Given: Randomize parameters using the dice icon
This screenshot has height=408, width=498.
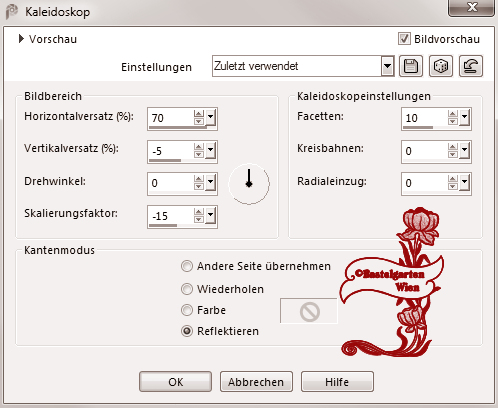Looking at the screenshot, I should point(441,66).
